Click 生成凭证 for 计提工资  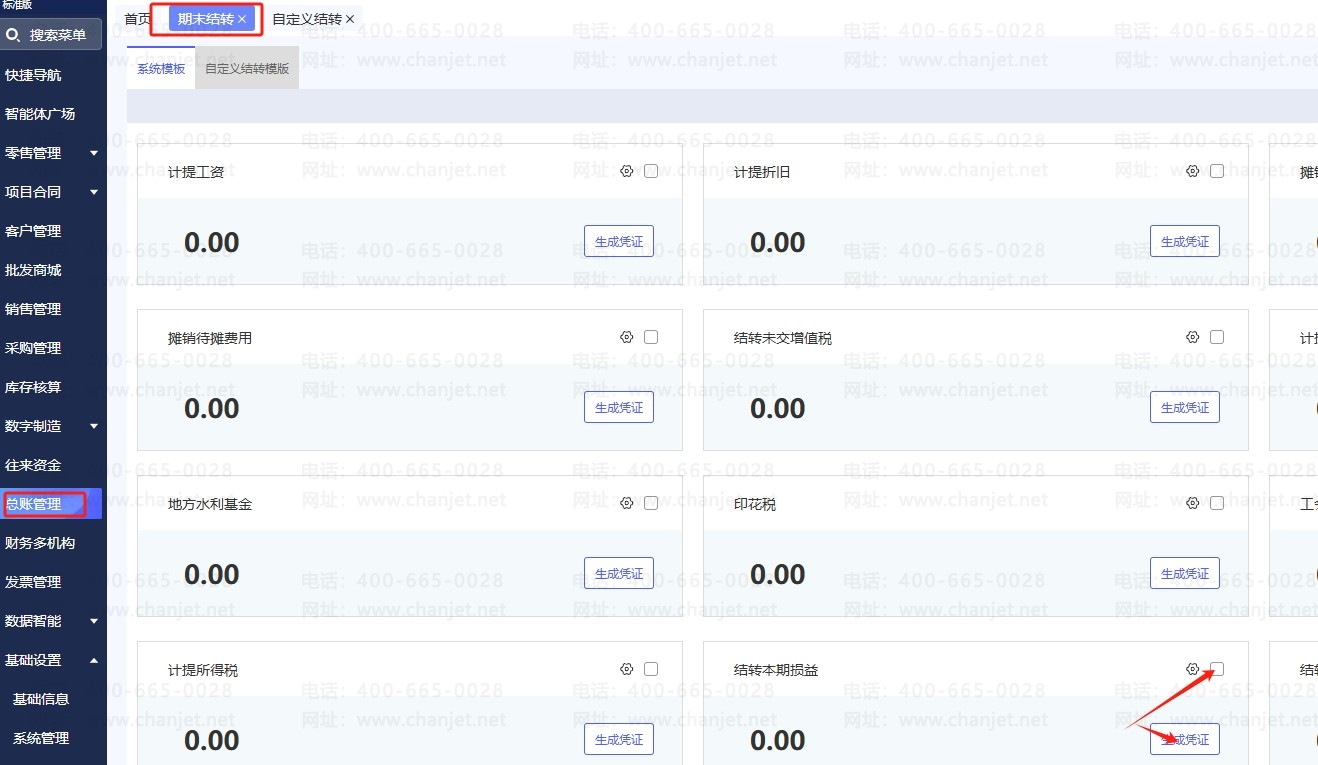pyautogui.click(x=619, y=242)
